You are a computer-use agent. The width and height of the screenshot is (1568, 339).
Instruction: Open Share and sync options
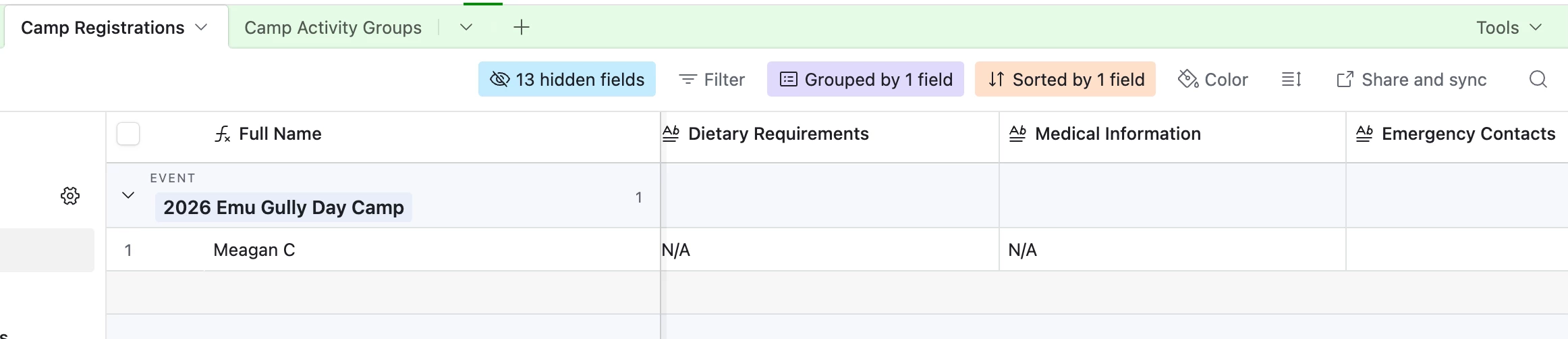pyautogui.click(x=1411, y=80)
